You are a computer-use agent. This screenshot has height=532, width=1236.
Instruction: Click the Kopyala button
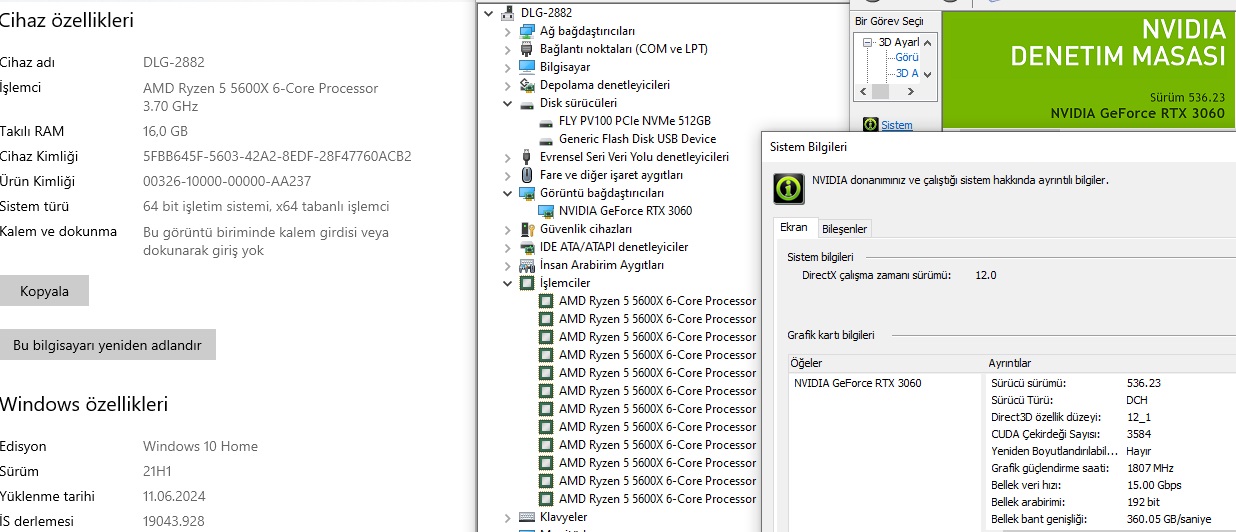coord(44,291)
